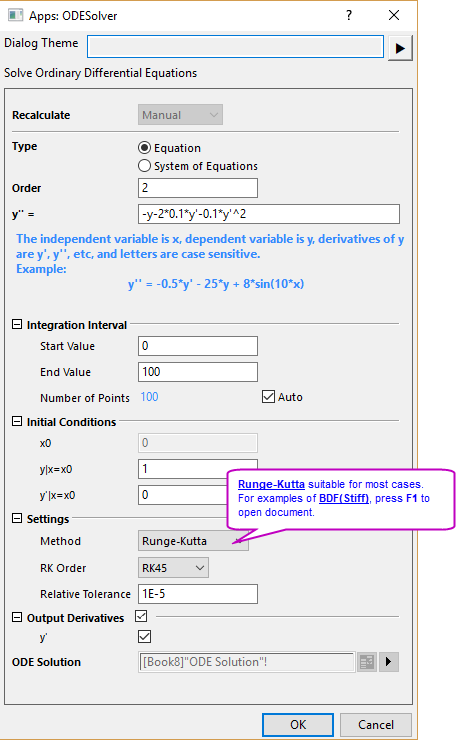Click the y'|x=x0 initial value field
This screenshot has width=461, height=740.
[x=183, y=495]
